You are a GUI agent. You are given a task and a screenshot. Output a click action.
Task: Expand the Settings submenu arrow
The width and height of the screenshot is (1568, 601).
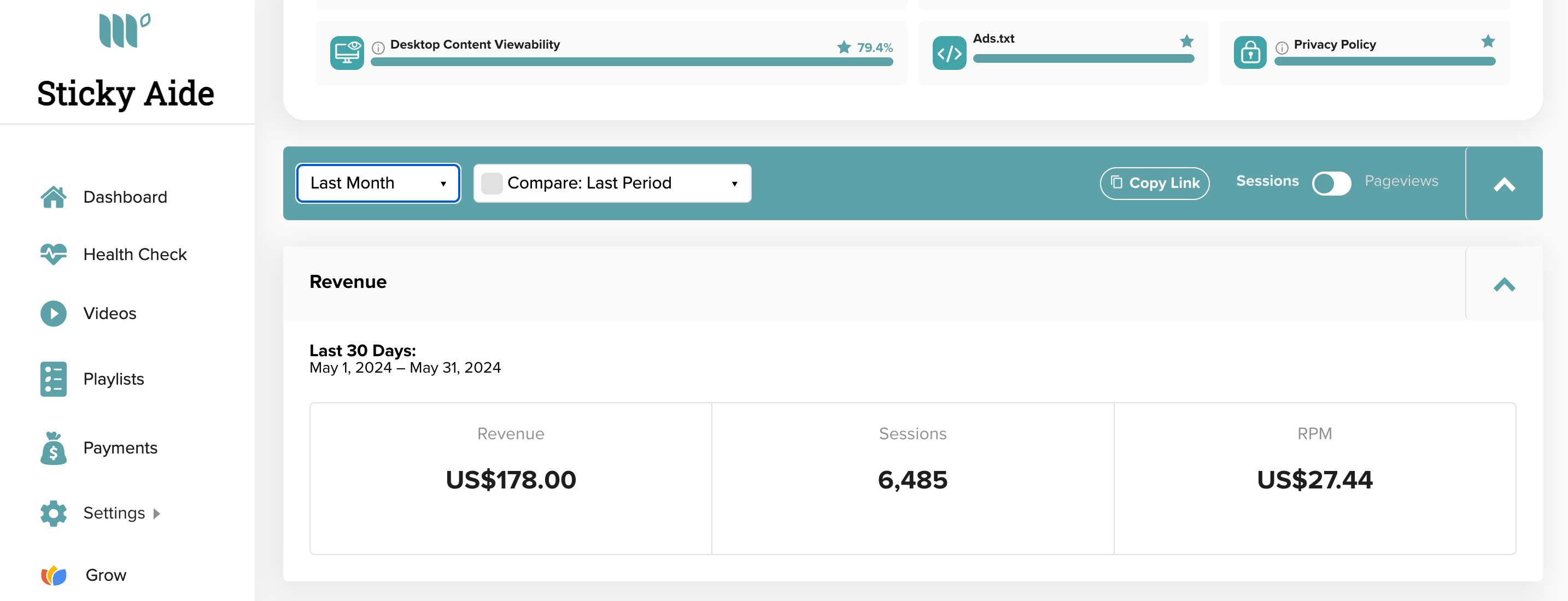coord(156,514)
